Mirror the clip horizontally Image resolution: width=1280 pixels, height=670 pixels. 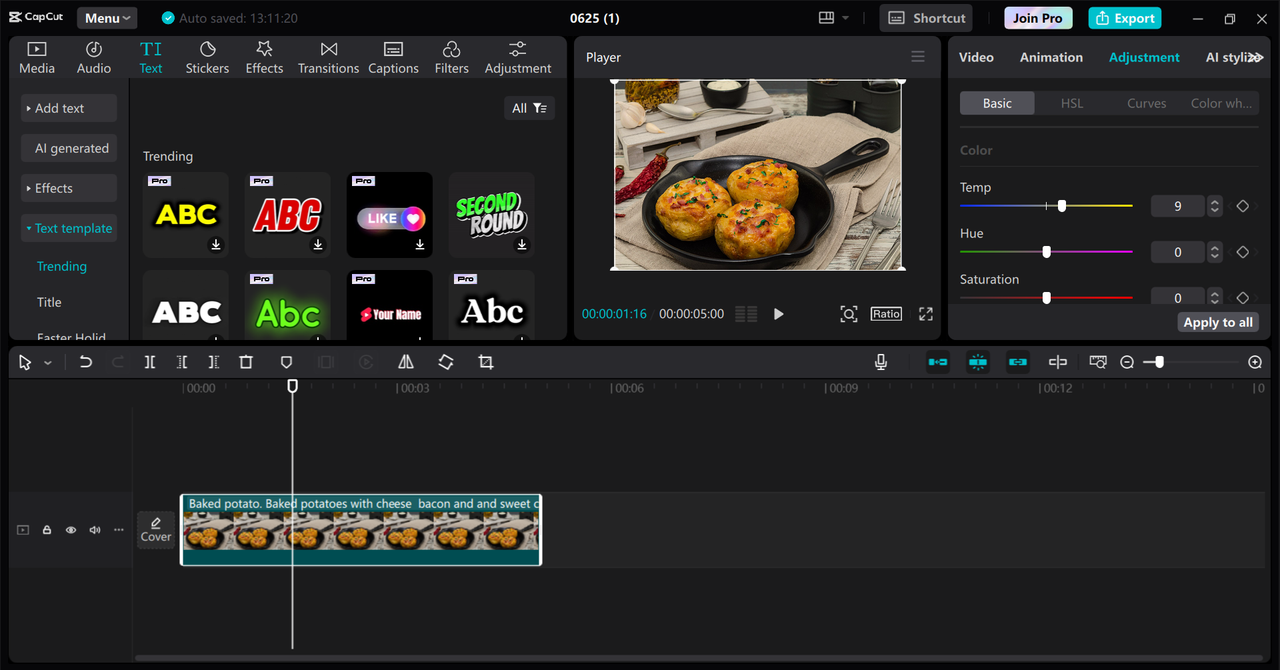coord(406,362)
